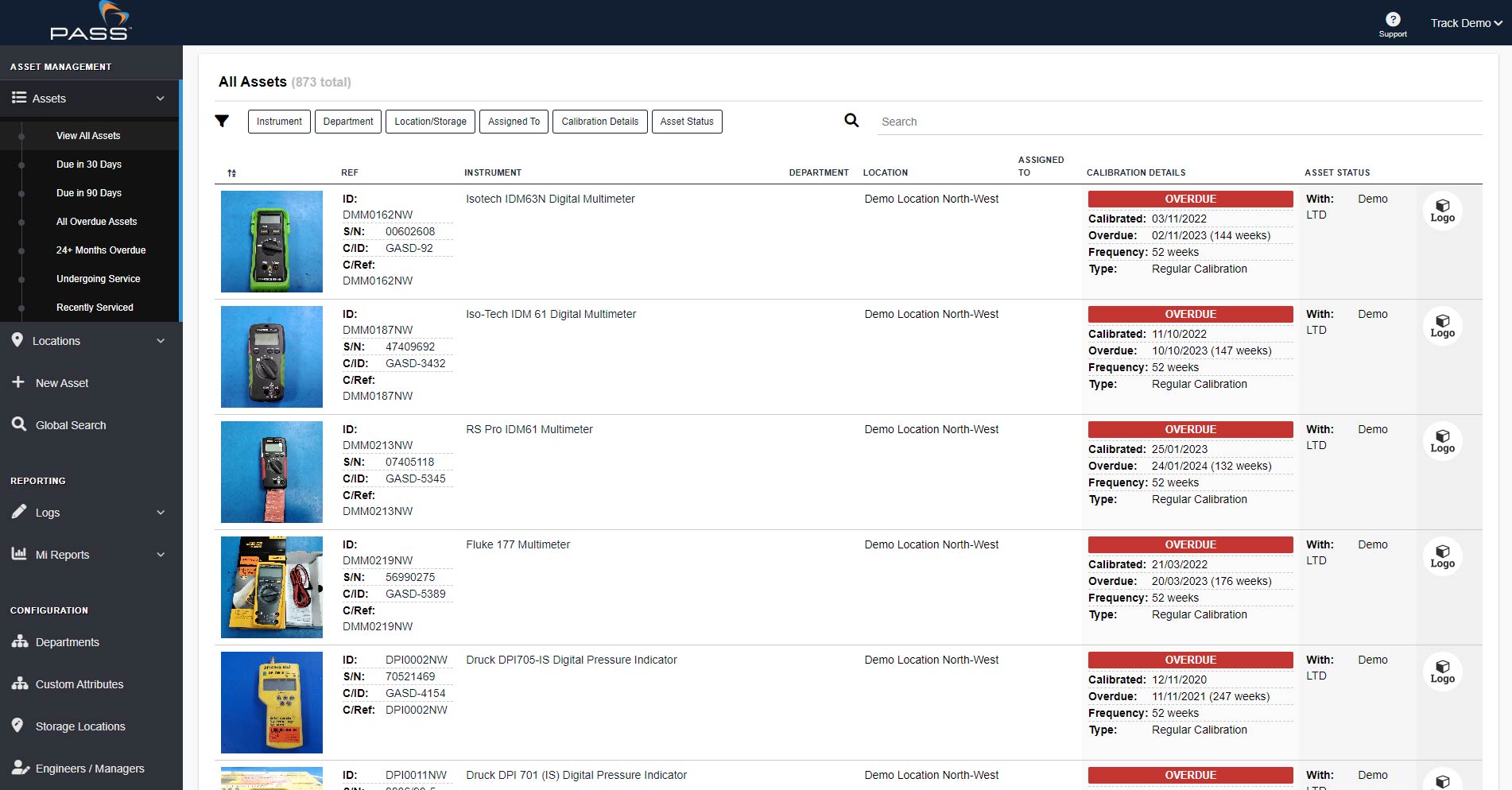
Task: Open the New Asset page
Action: tap(62, 383)
